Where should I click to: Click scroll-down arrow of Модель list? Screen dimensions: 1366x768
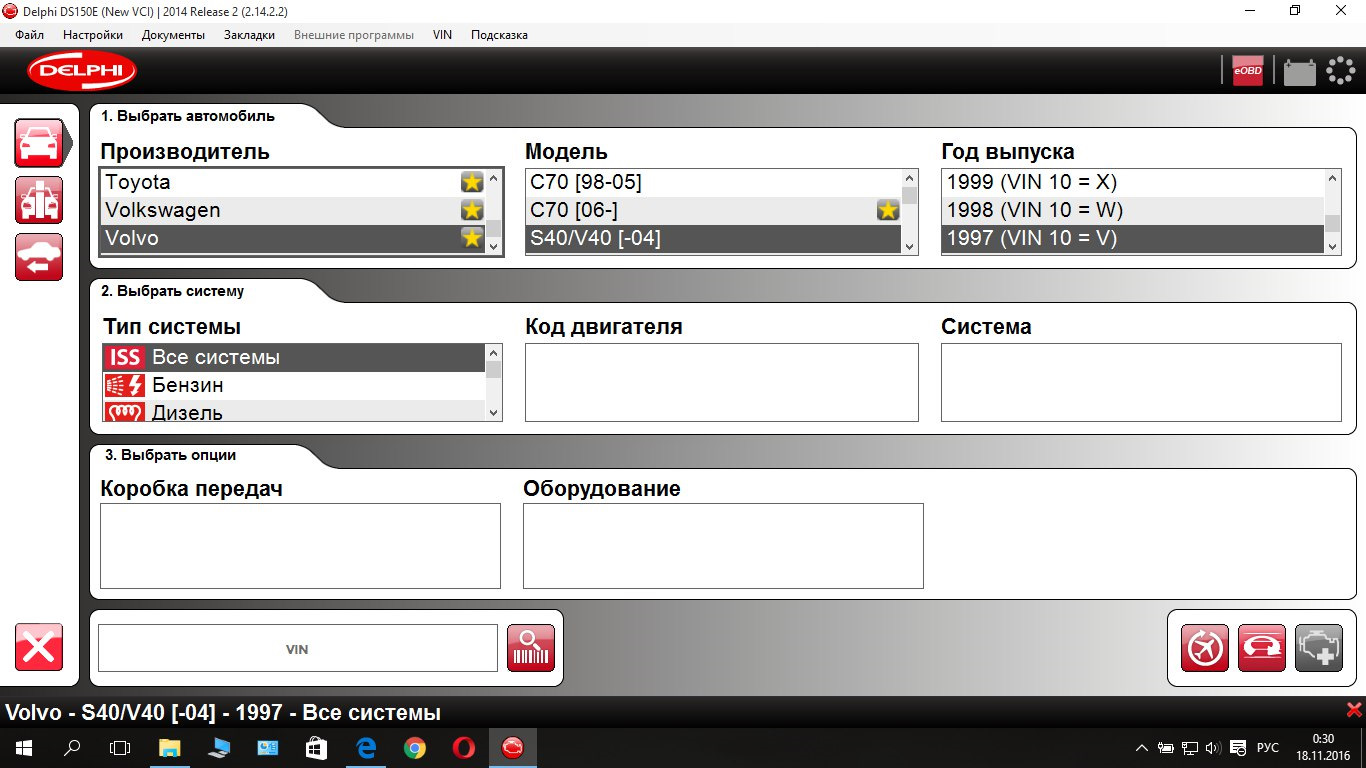909,246
